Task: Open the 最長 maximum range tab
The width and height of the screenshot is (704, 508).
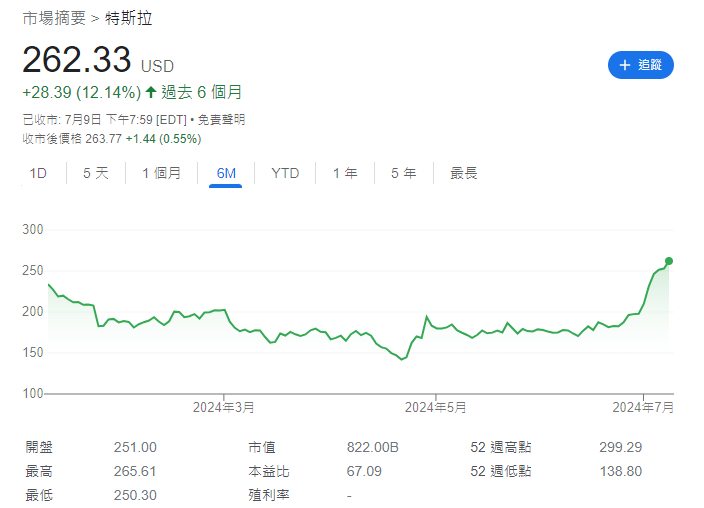Action: 463,173
